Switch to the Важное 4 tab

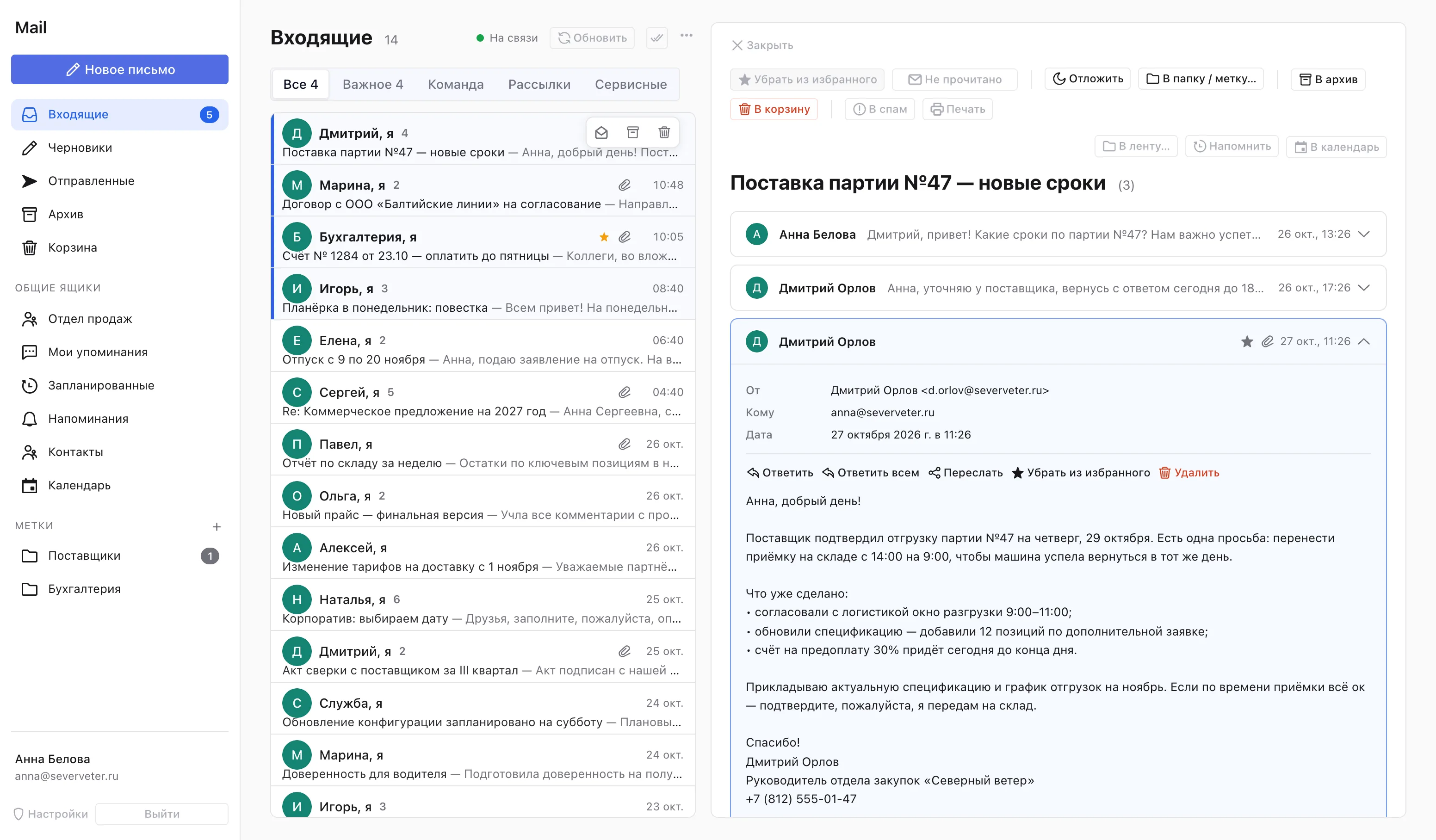pyautogui.click(x=373, y=84)
